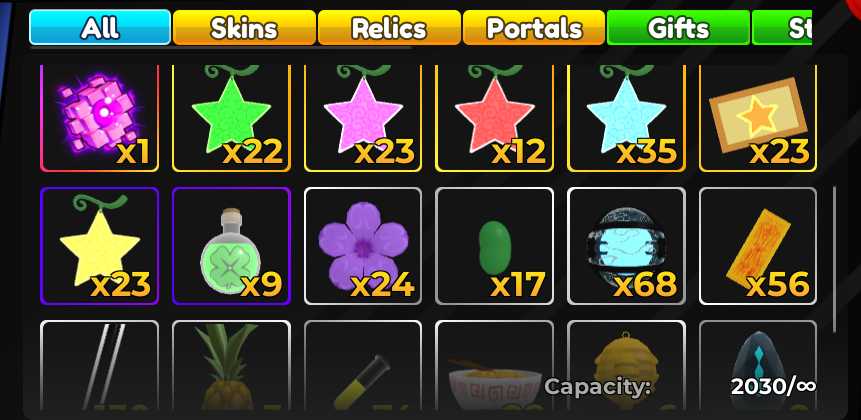
Task: Switch to the Portals tab
Action: 534,27
